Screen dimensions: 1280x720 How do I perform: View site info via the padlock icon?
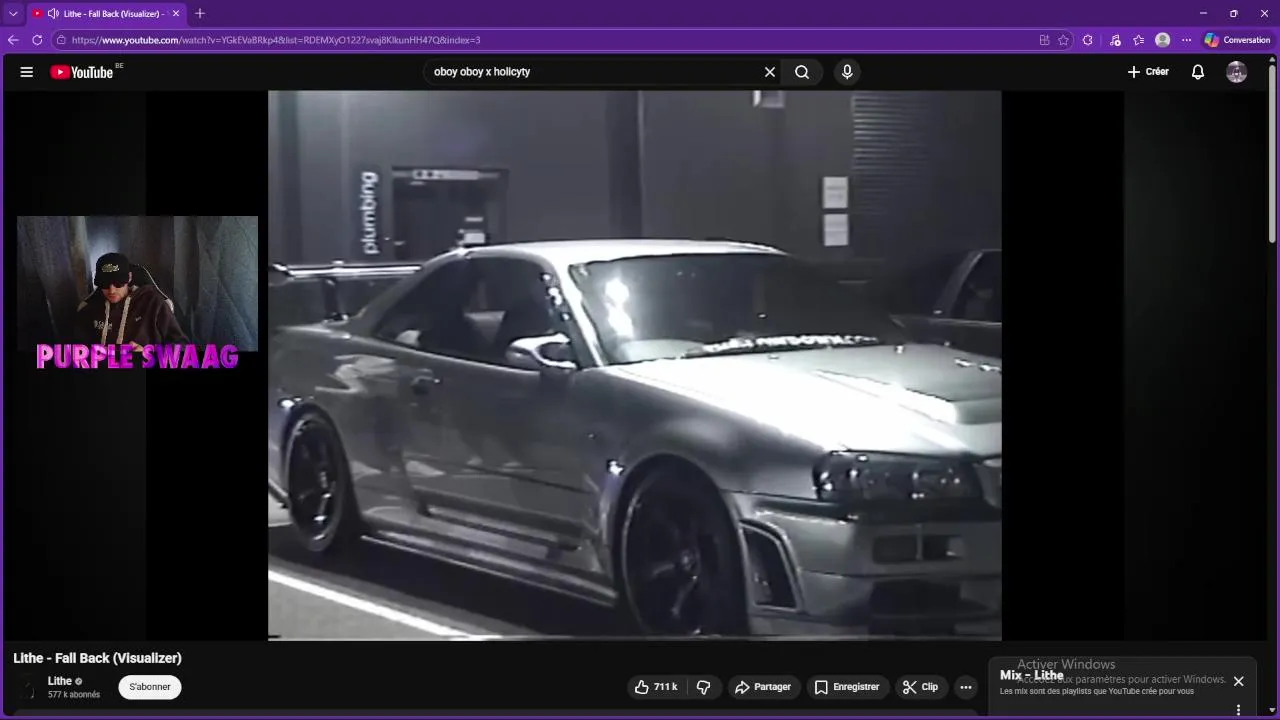[x=61, y=40]
